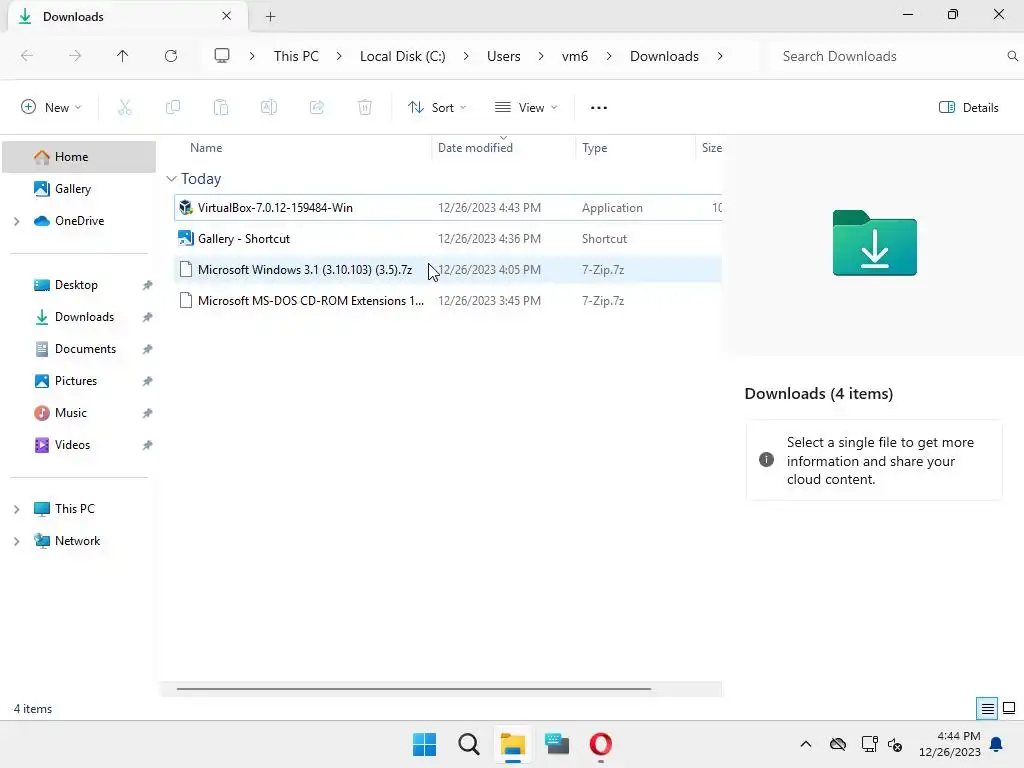Click Local Disk (C:) breadcrumb
Image resolution: width=1024 pixels, height=768 pixels.
[x=402, y=56]
